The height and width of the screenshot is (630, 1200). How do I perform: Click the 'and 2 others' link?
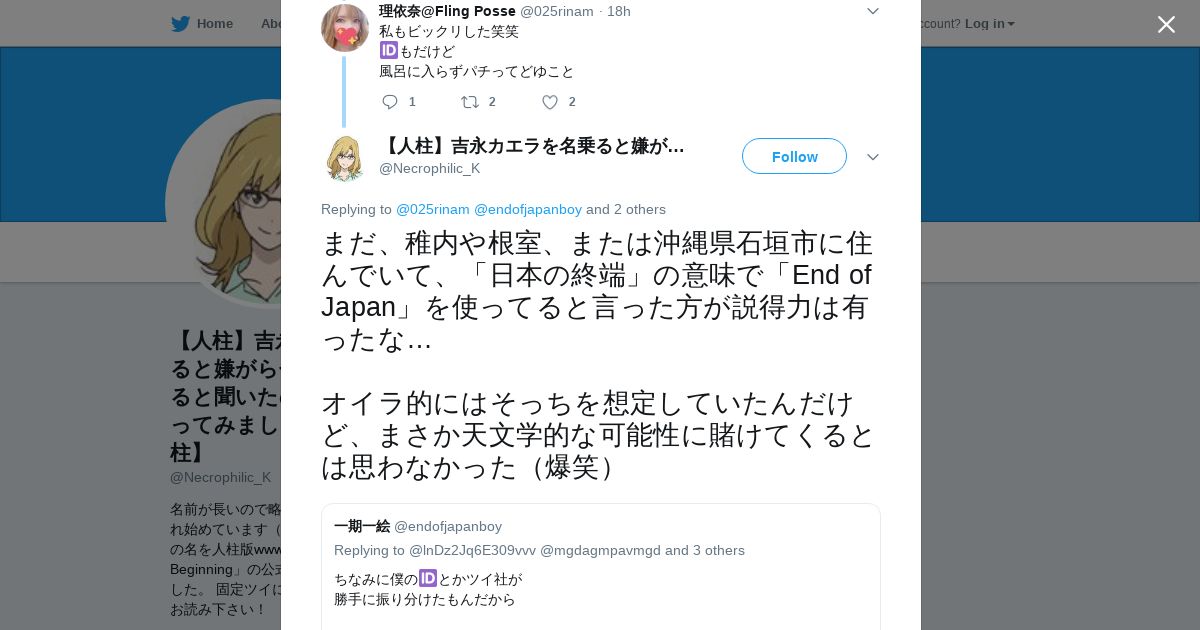[626, 209]
